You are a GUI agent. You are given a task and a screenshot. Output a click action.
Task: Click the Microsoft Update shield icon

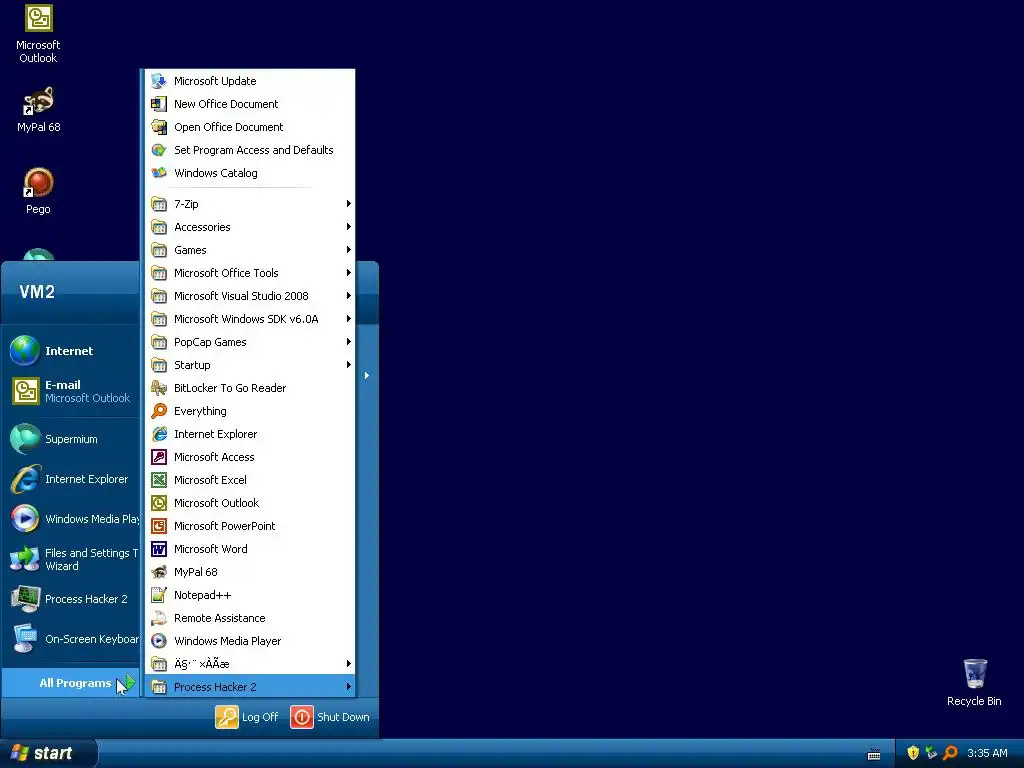point(159,81)
